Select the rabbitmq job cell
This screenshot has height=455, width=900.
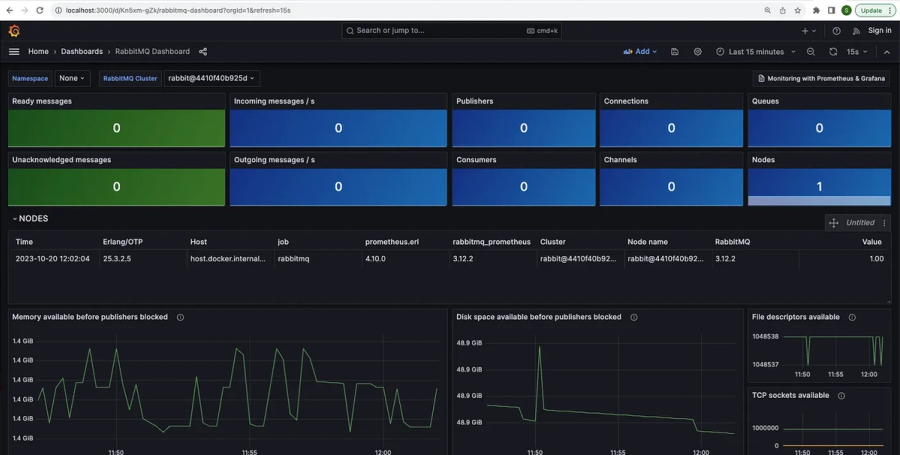click(293, 259)
